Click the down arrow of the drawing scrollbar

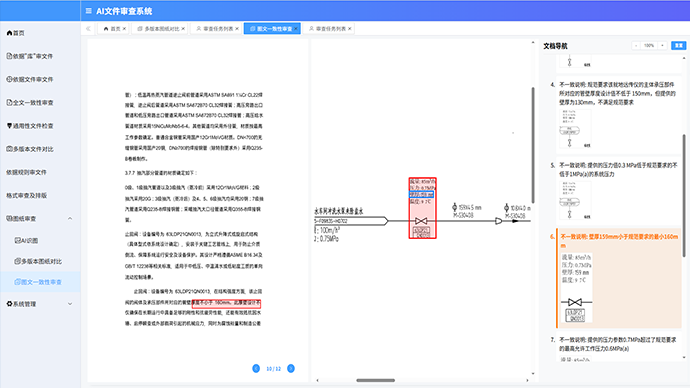(x=533, y=374)
